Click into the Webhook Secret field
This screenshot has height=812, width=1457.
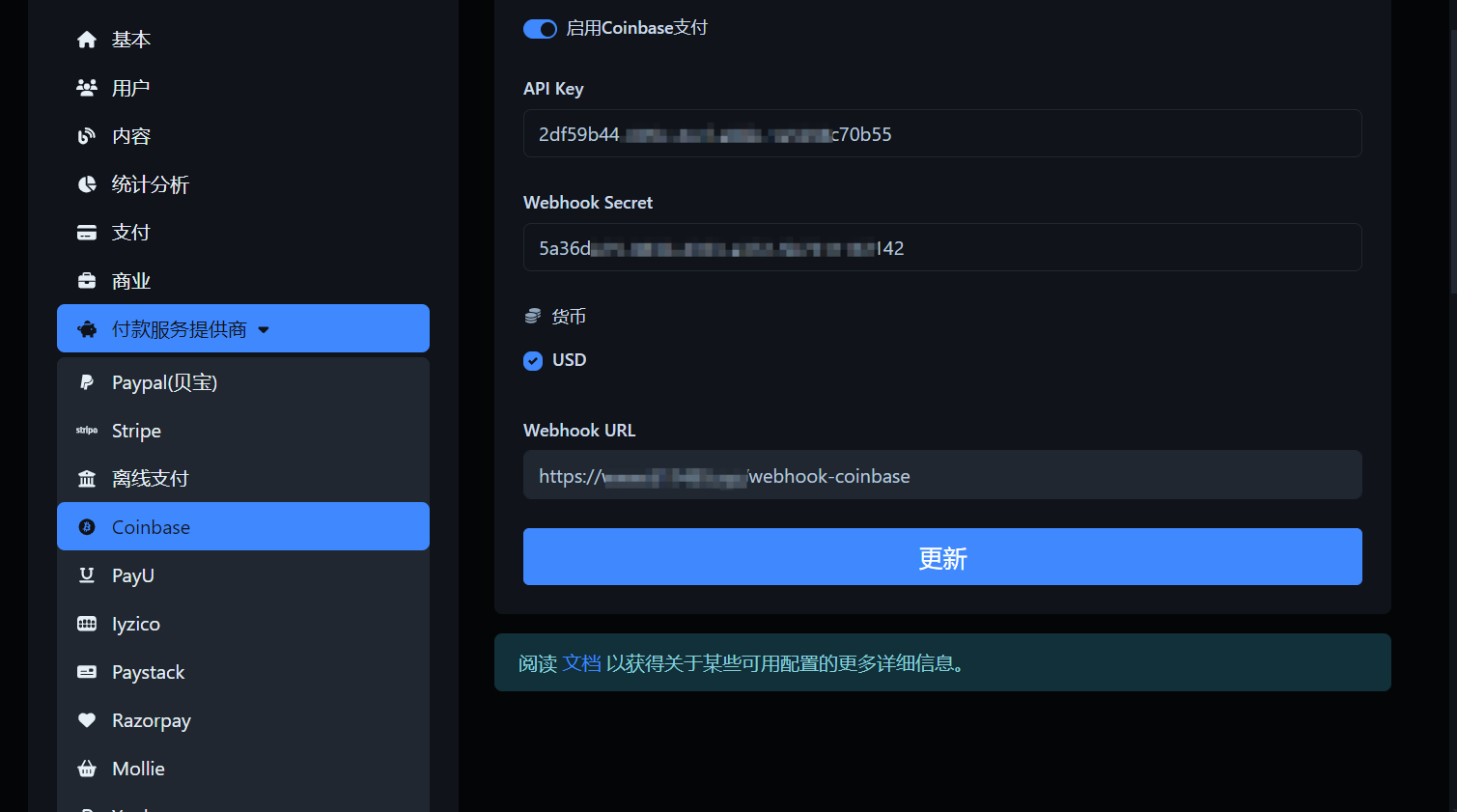[x=942, y=247]
